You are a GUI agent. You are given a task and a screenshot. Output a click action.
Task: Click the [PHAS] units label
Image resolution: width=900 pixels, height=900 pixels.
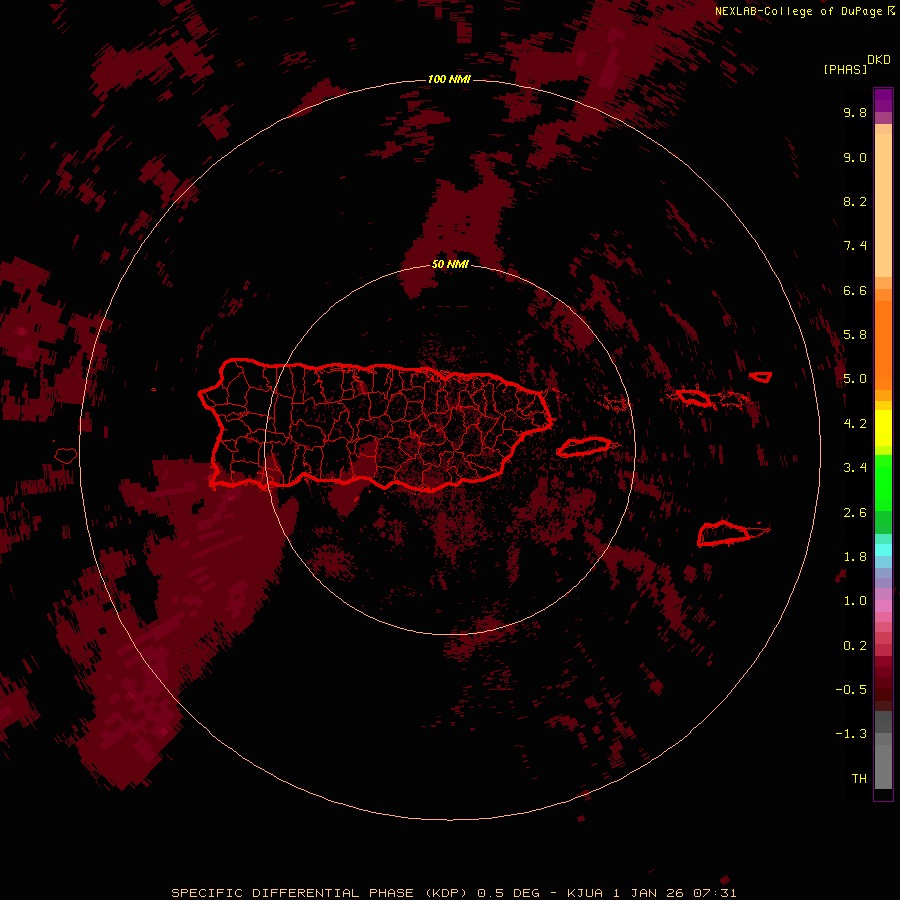pos(845,69)
